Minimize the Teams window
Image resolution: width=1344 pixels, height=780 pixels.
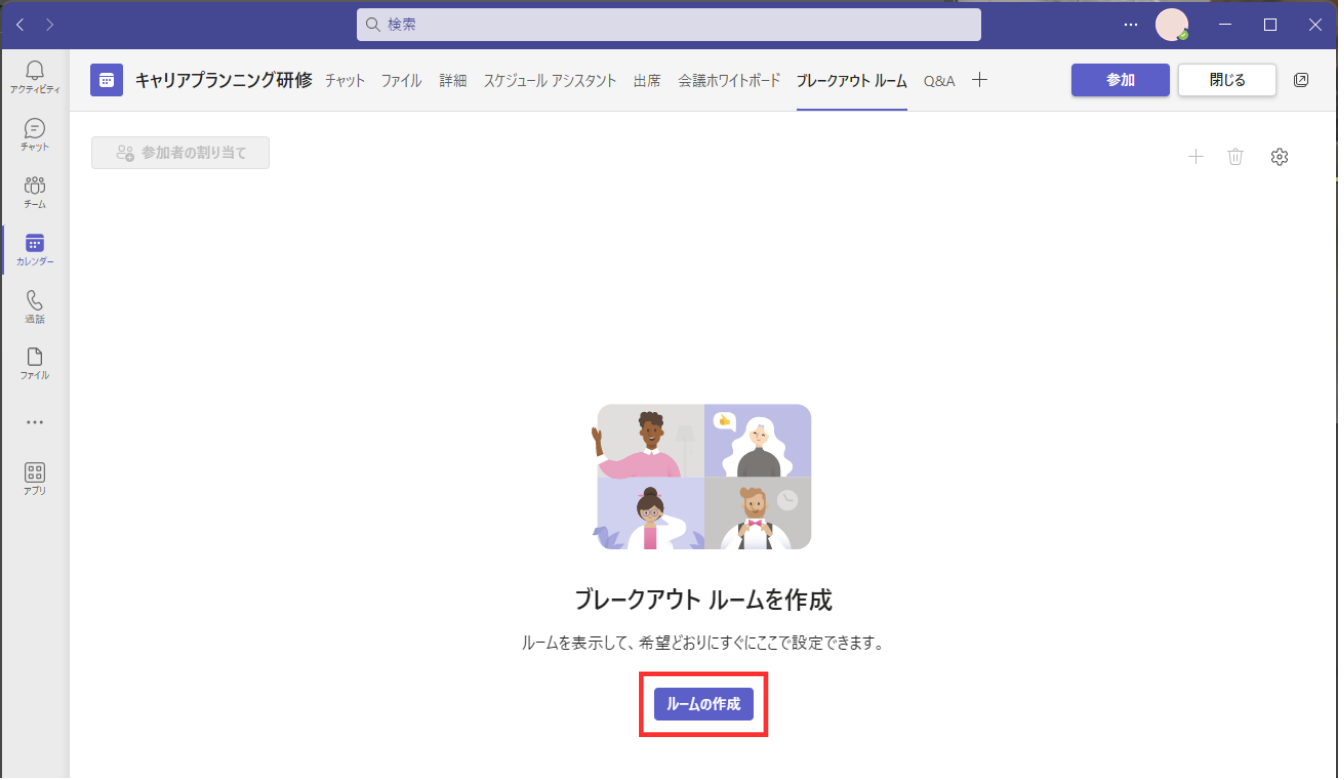(x=1227, y=25)
